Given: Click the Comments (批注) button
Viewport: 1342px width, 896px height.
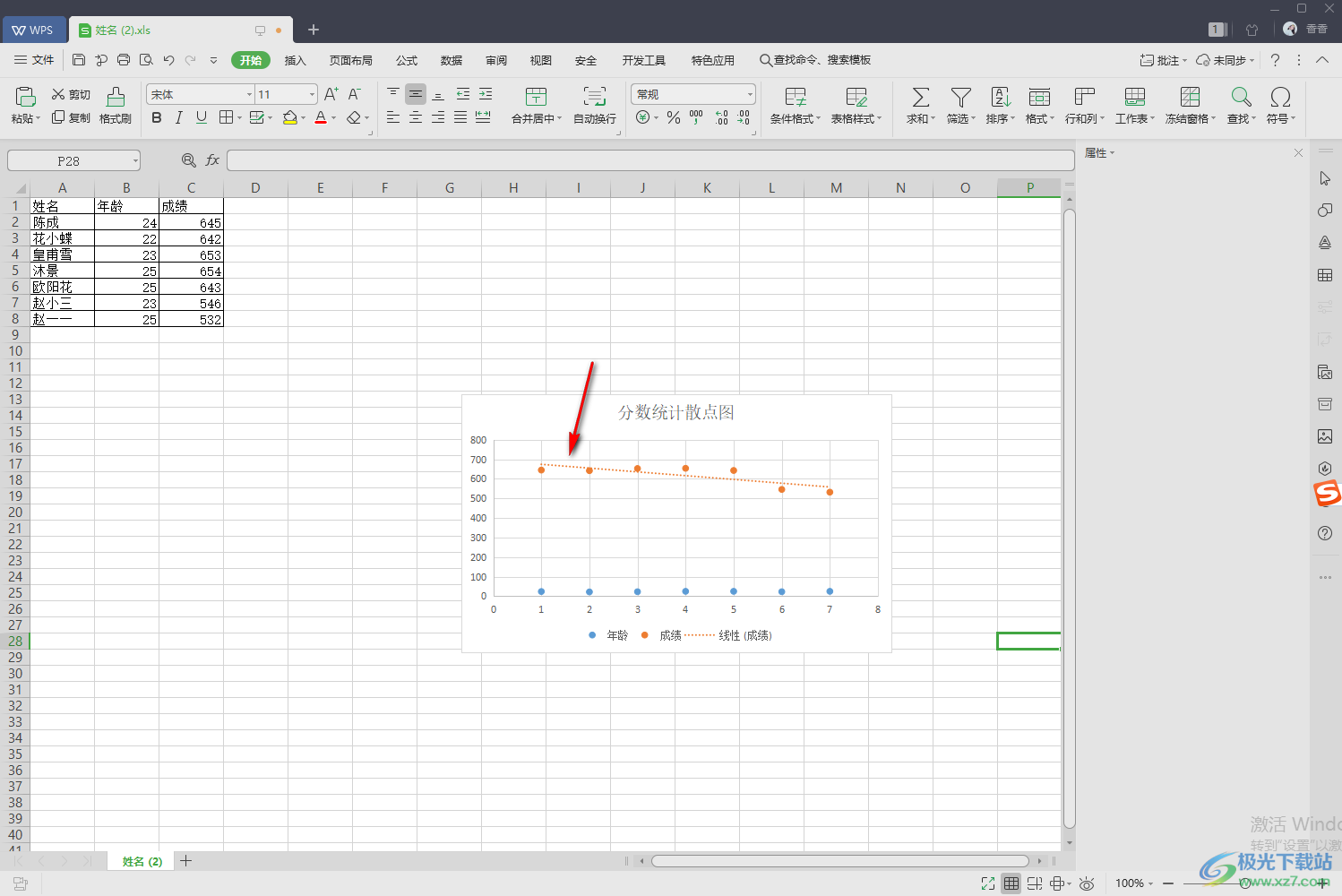Looking at the screenshot, I should pyautogui.click(x=1163, y=60).
